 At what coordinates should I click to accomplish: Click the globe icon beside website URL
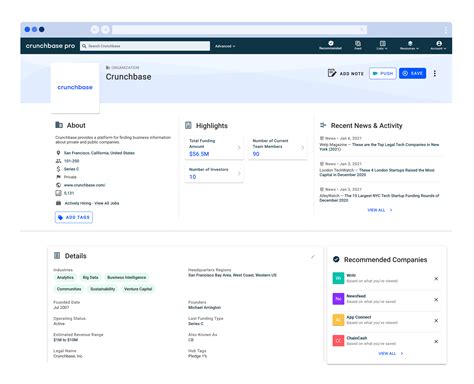[x=58, y=185]
